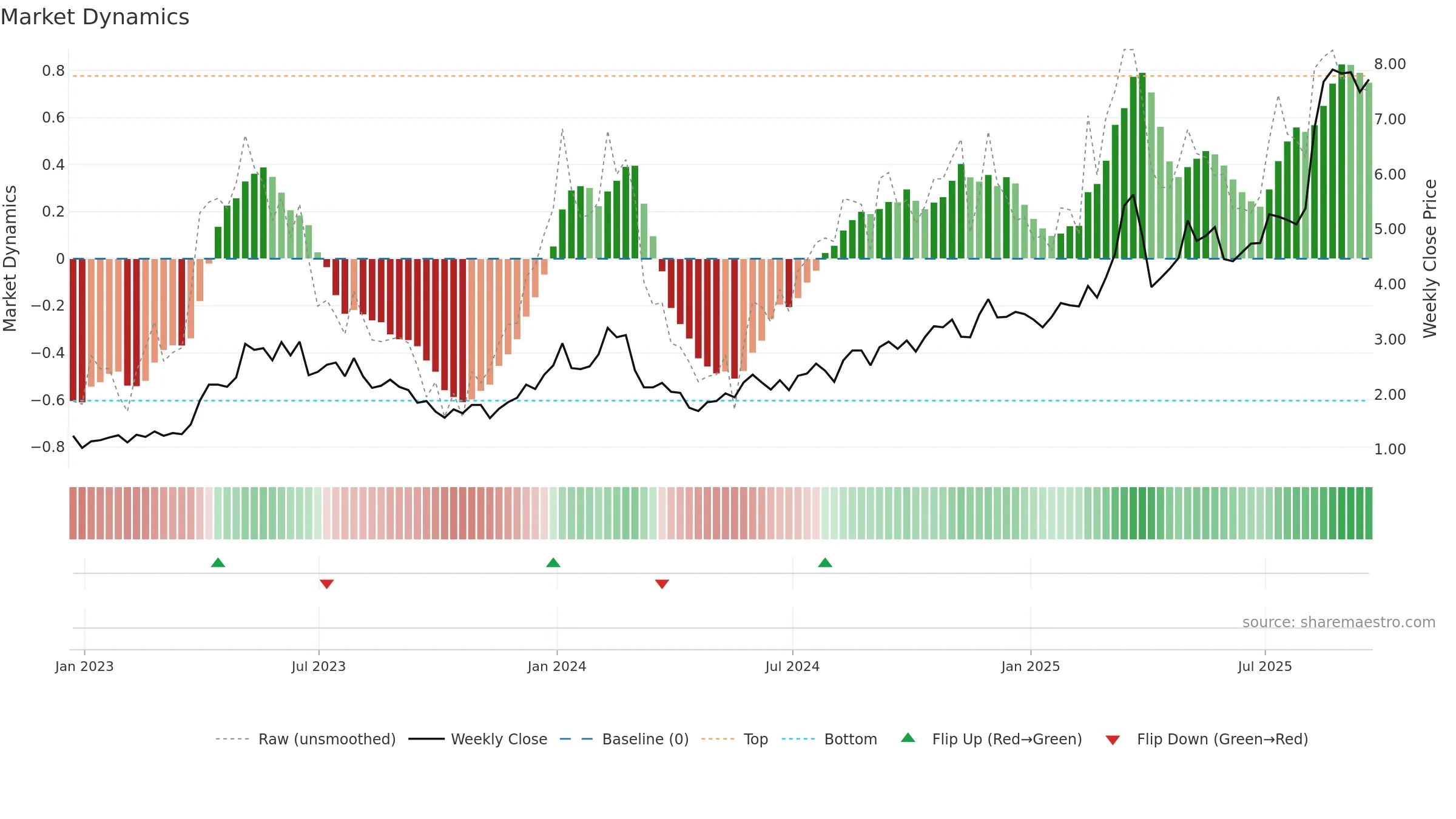Image resolution: width=1456 pixels, height=819 pixels.
Task: Toggle the Weekly Close legend entry
Action: [x=477, y=739]
